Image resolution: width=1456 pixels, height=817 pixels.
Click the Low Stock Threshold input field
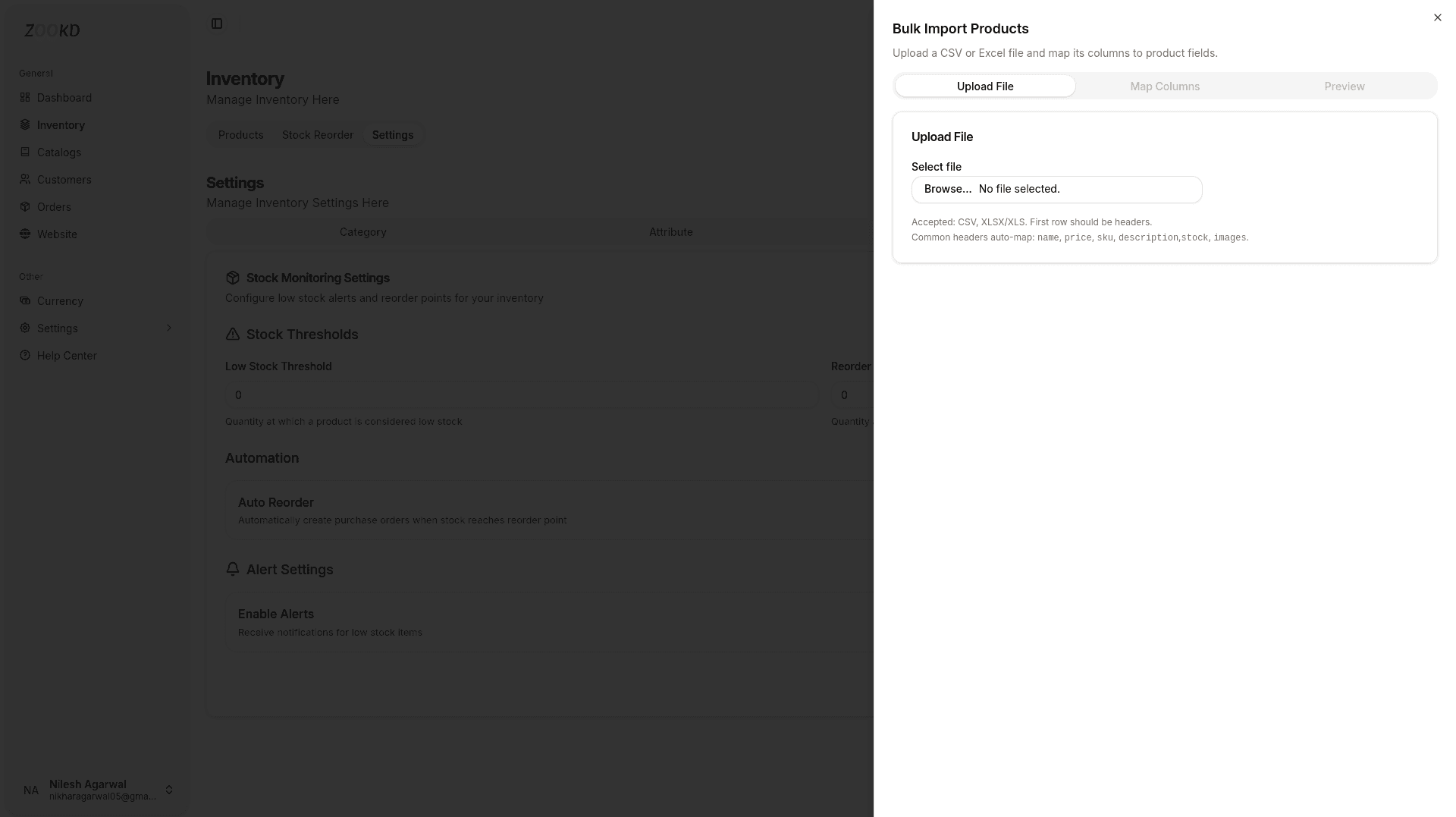pos(521,394)
